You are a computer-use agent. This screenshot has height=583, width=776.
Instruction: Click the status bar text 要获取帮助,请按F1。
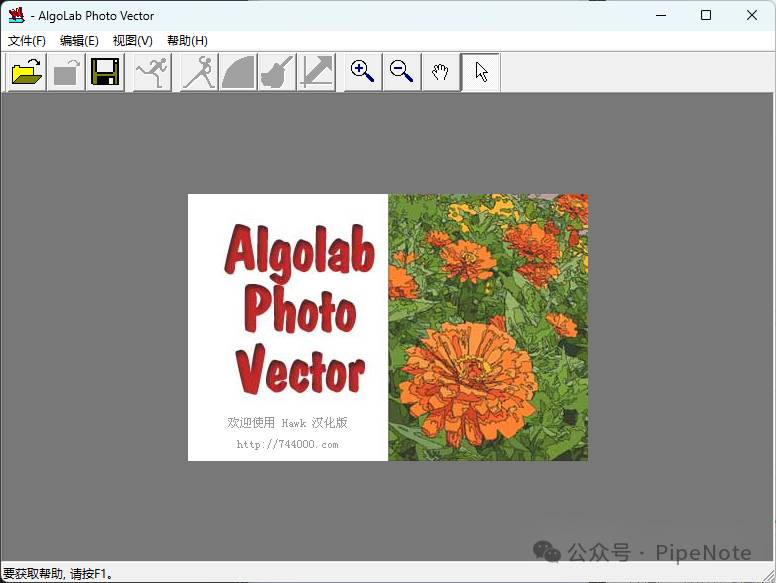(x=58, y=574)
